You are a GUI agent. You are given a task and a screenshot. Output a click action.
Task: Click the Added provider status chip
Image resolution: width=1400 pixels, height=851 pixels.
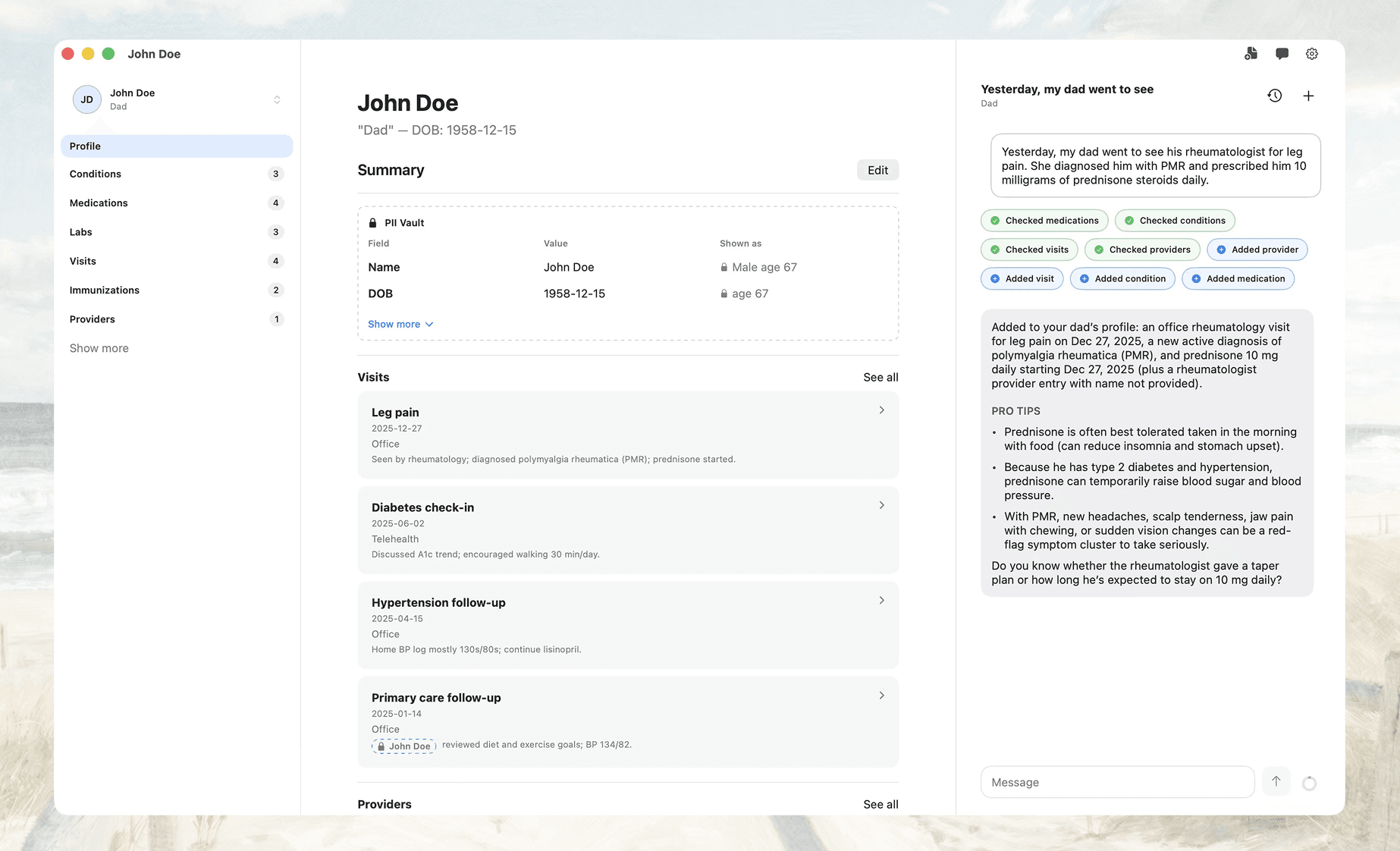coord(1257,250)
